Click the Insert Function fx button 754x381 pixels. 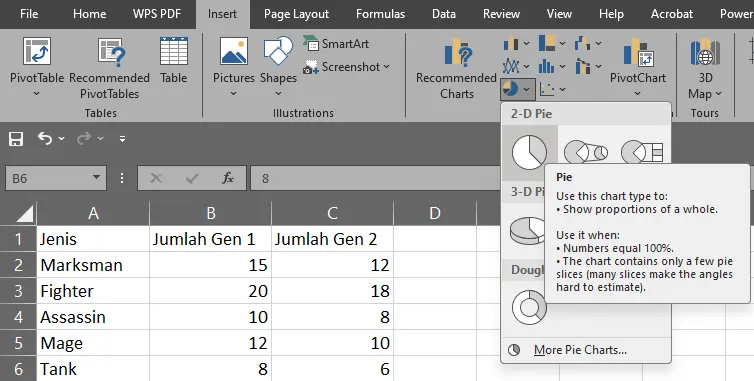pyautogui.click(x=228, y=178)
